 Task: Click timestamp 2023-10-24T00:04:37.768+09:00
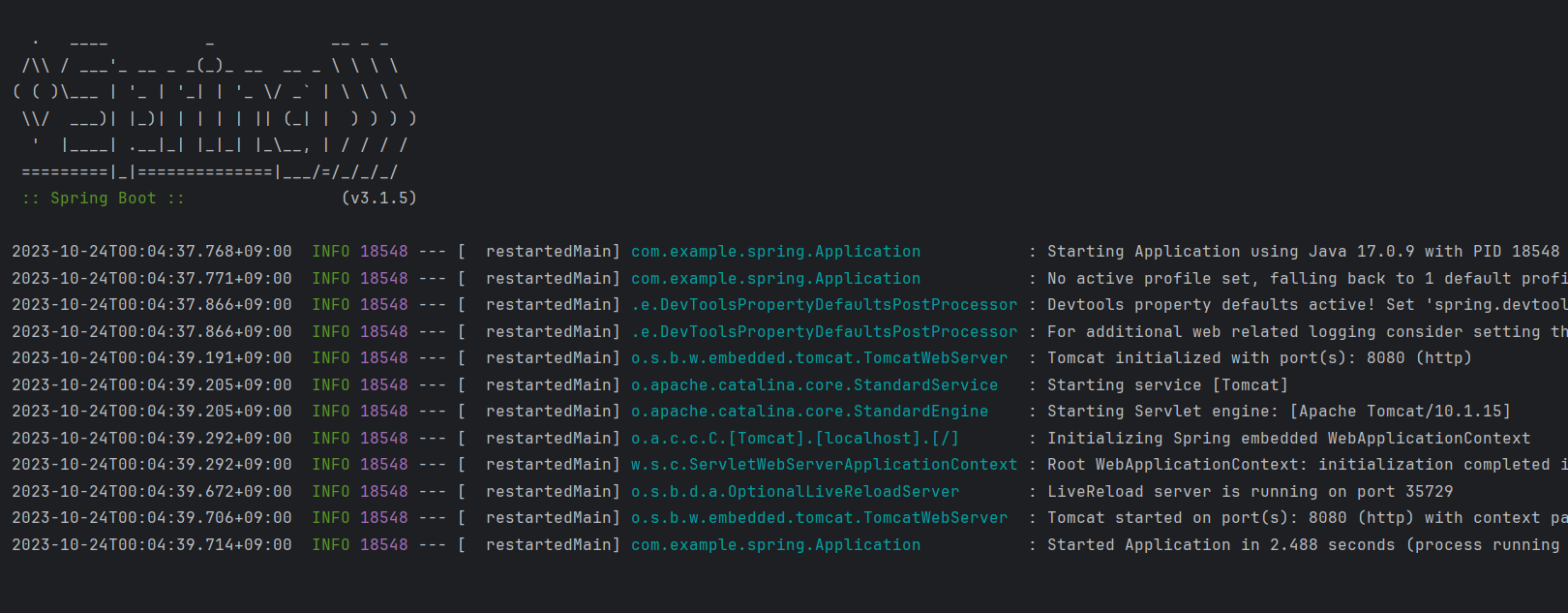[x=152, y=252]
